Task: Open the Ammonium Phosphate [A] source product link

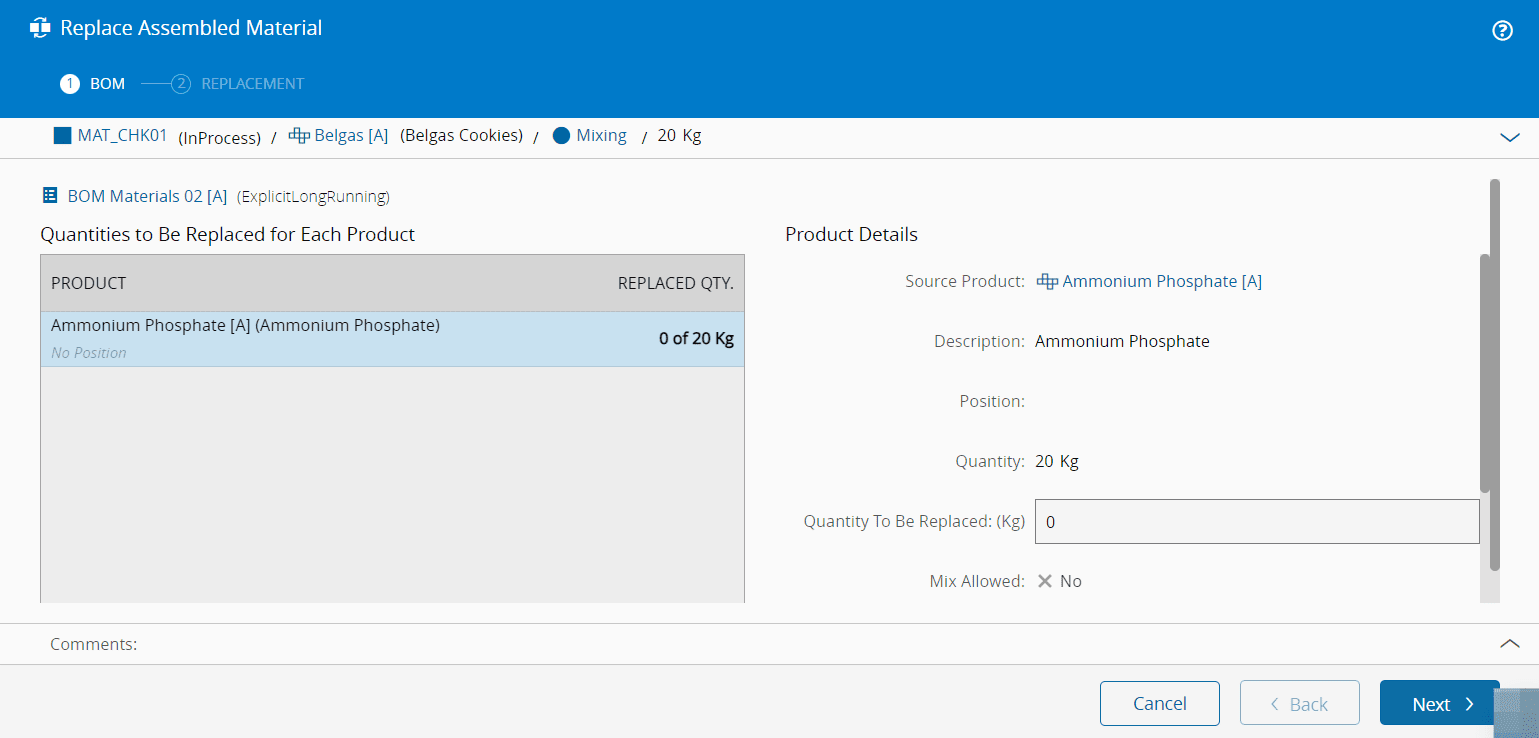Action: coord(1161,282)
